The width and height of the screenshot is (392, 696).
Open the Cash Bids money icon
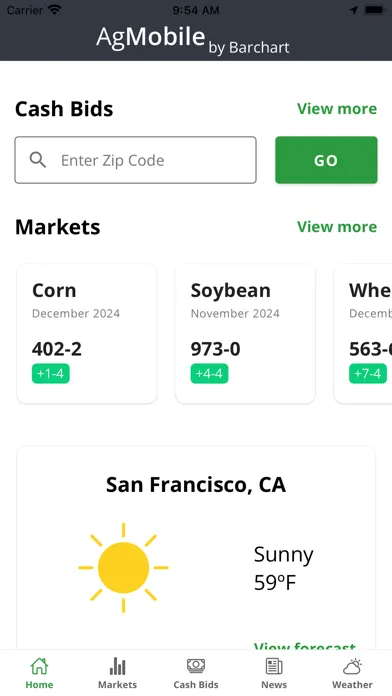click(196, 666)
